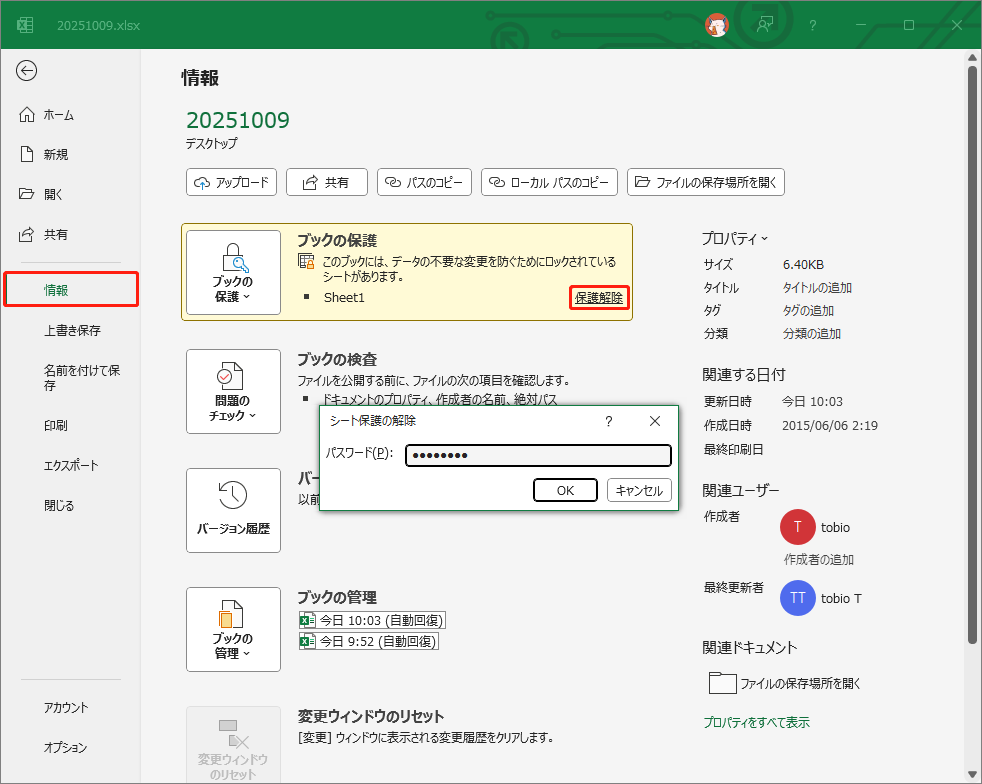Viewport: 982px width, 784px height.
Task: Click OK in the password dialog
Action: pos(565,490)
